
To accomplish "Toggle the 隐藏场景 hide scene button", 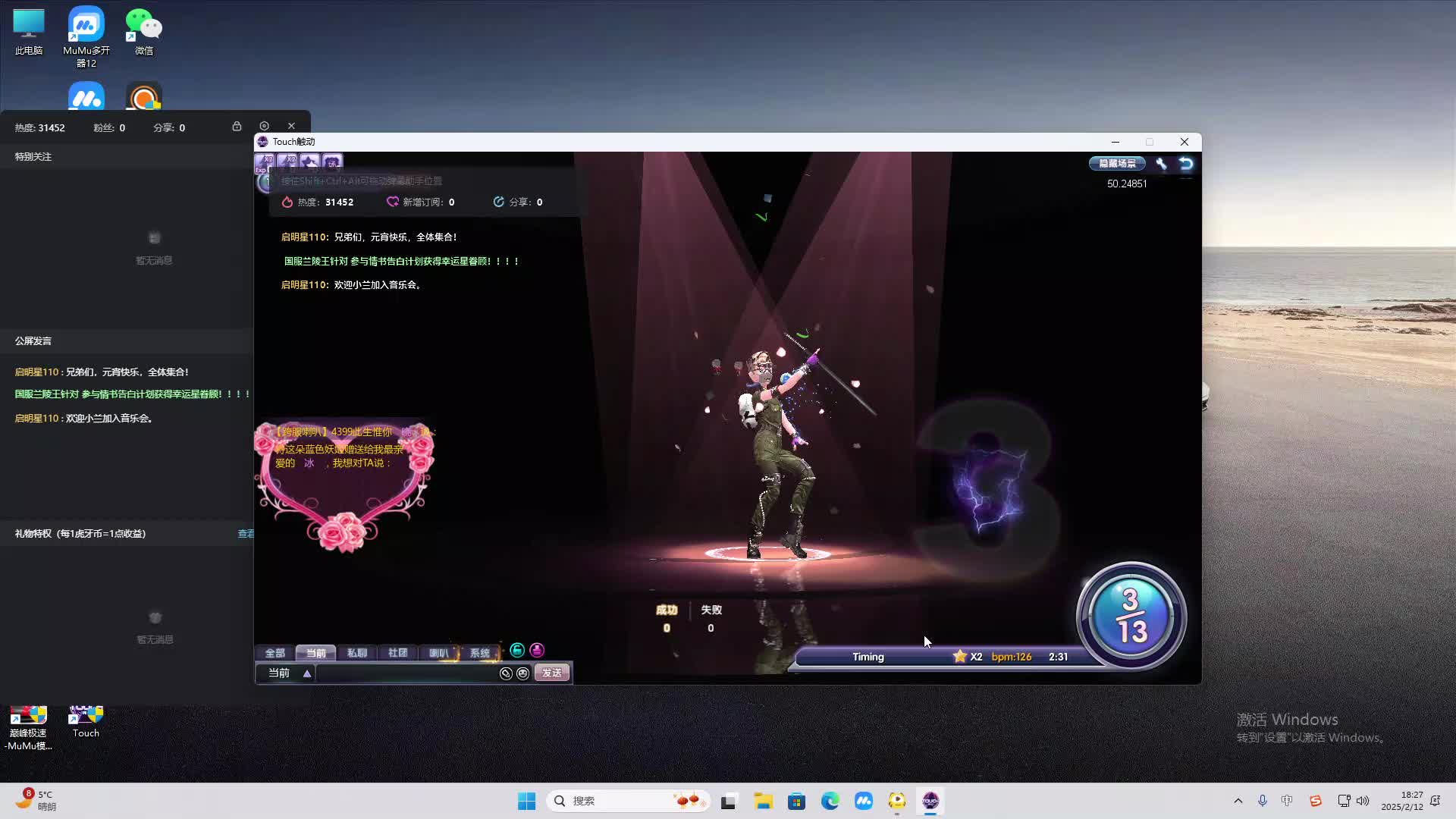I will click(1117, 163).
